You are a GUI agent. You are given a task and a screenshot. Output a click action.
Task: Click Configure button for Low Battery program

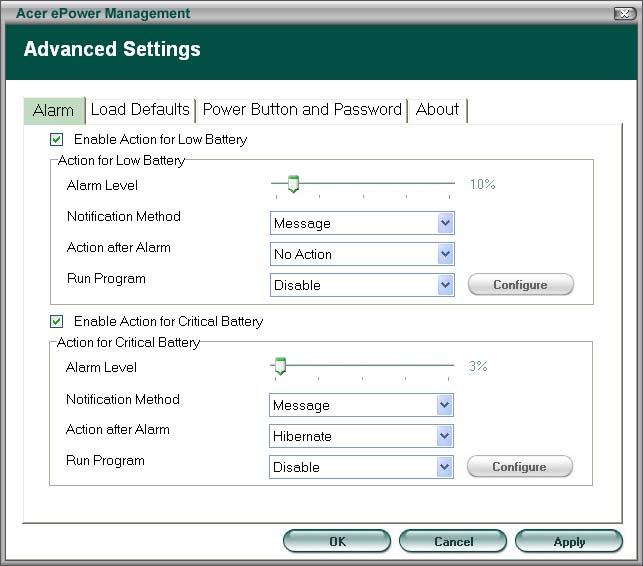click(521, 285)
